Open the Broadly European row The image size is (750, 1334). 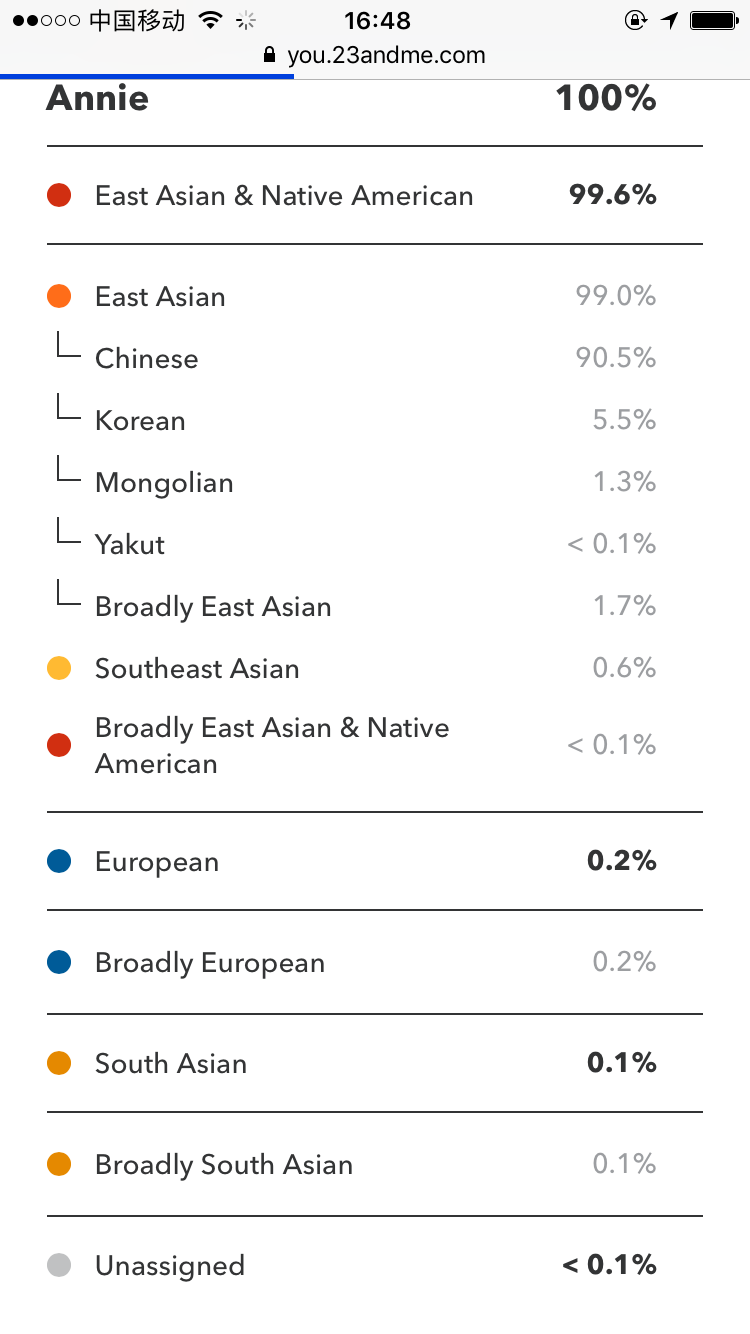(x=375, y=962)
